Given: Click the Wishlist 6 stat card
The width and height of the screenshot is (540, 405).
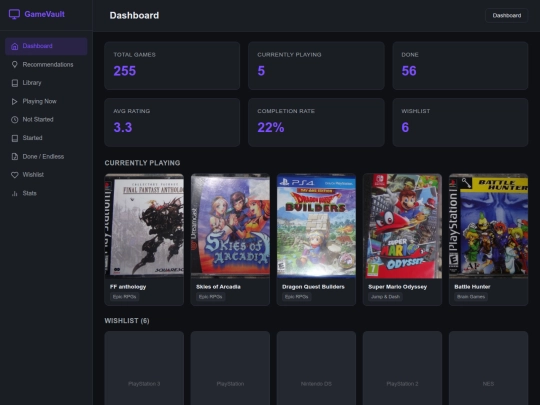Looking at the screenshot, I should click(x=460, y=123).
